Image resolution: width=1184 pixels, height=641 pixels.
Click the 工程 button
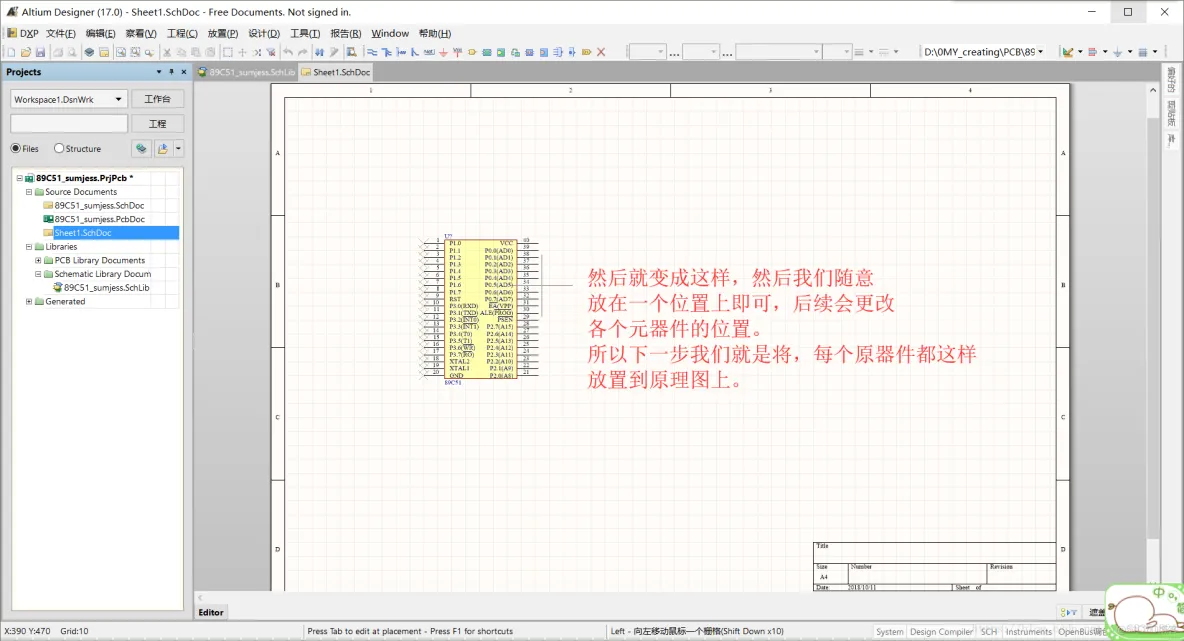click(x=158, y=124)
